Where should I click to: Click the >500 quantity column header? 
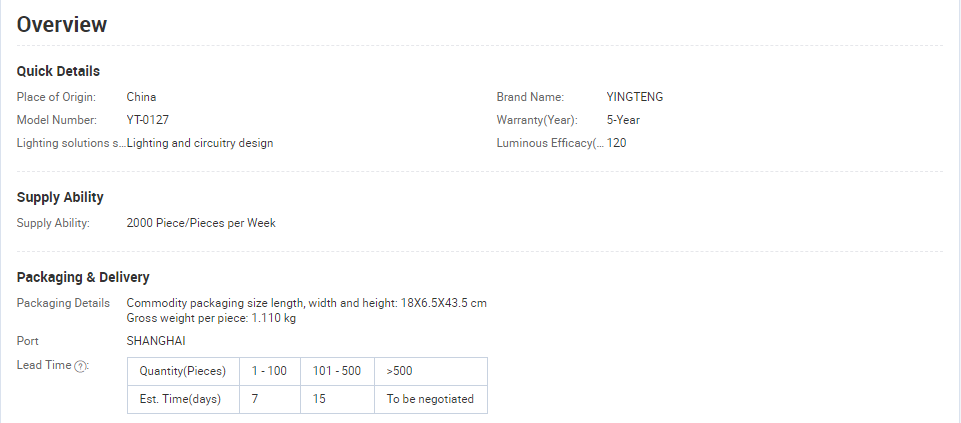tap(431, 371)
